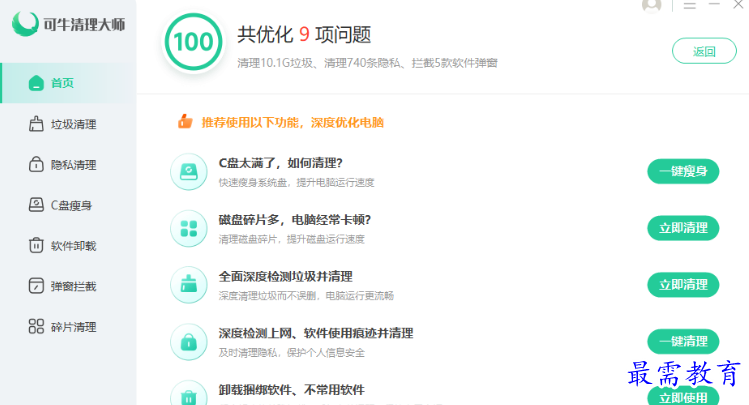Open the 首页 home tab
The image size is (749, 405).
pyautogui.click(x=68, y=83)
